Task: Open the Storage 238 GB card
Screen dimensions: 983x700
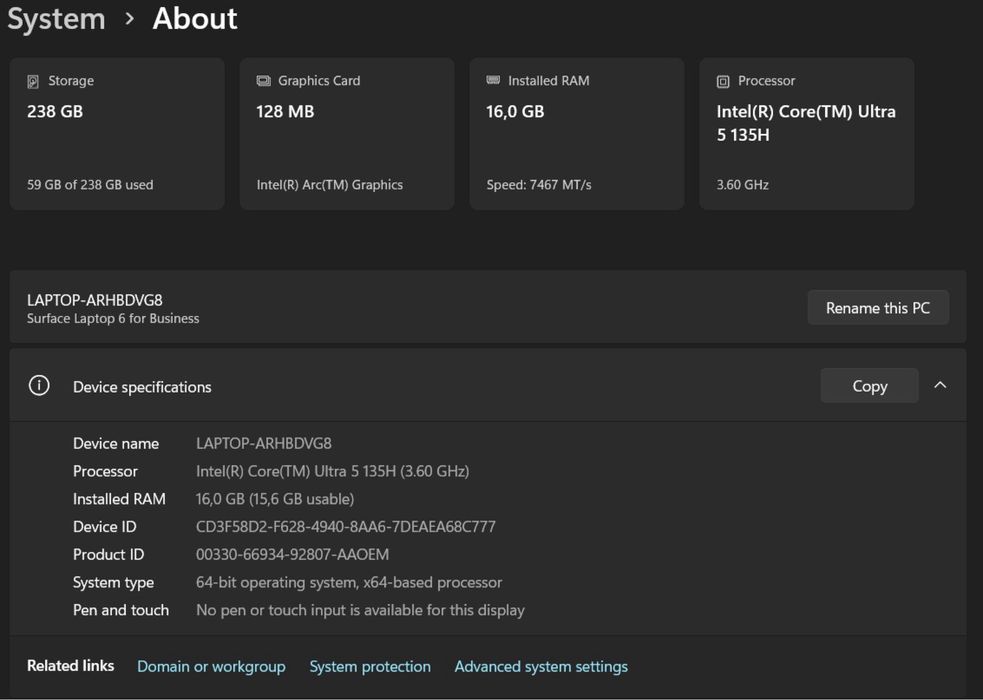Action: pos(117,134)
